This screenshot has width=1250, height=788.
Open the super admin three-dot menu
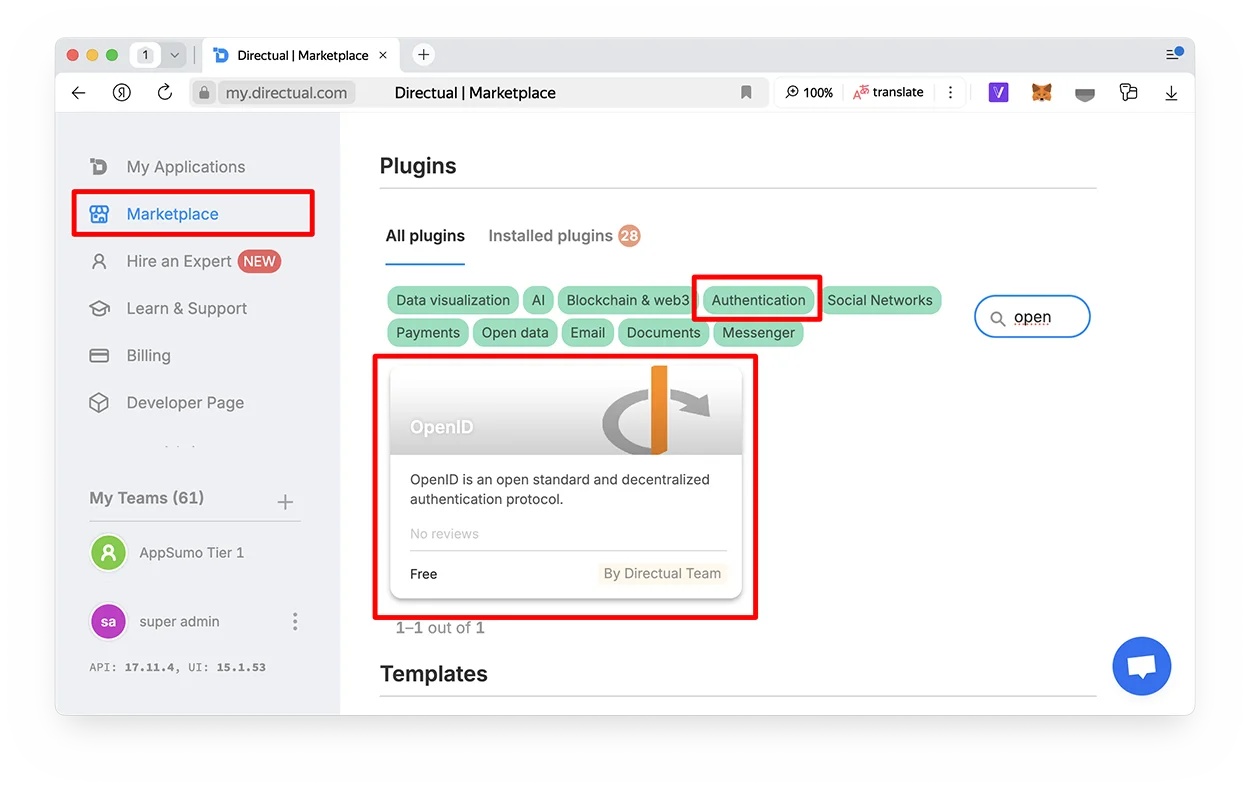[295, 621]
